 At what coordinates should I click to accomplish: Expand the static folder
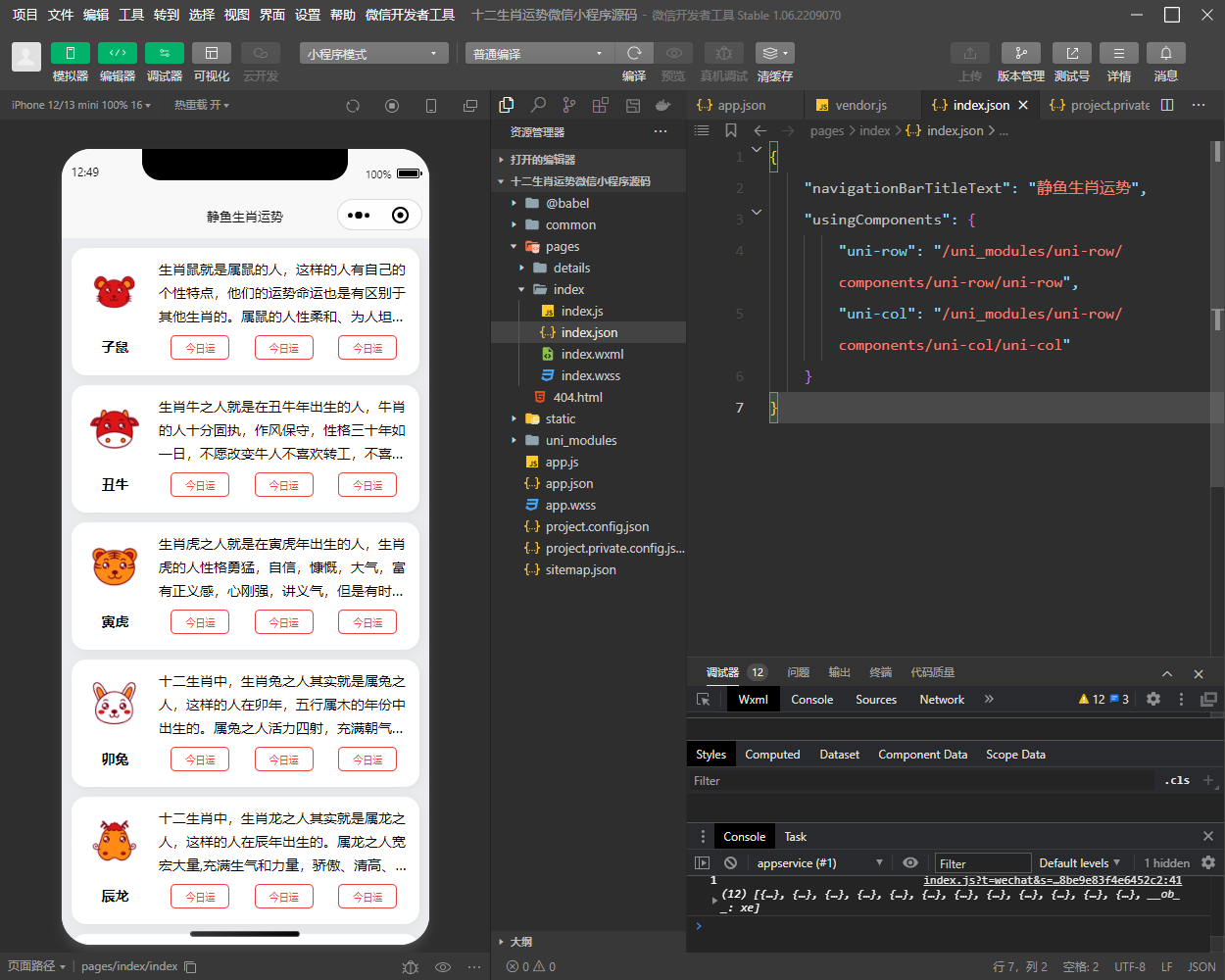coord(561,418)
